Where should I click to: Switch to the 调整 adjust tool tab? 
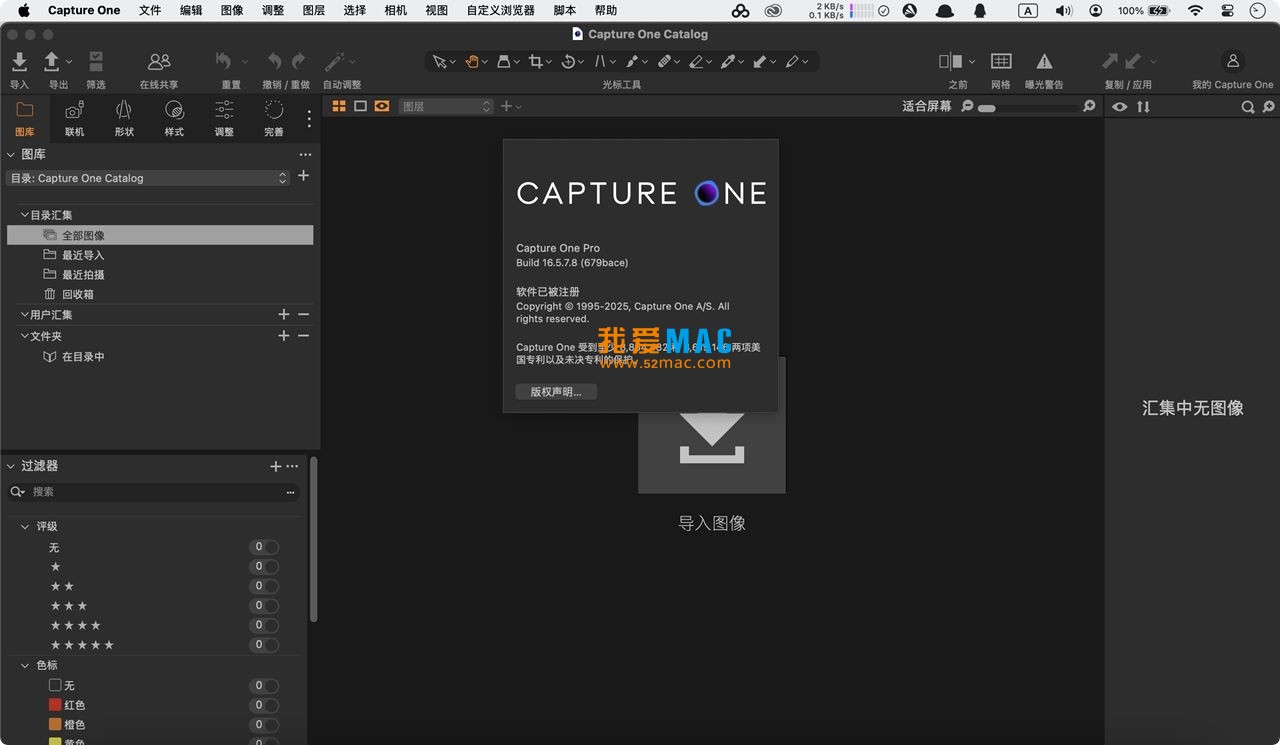pyautogui.click(x=224, y=118)
